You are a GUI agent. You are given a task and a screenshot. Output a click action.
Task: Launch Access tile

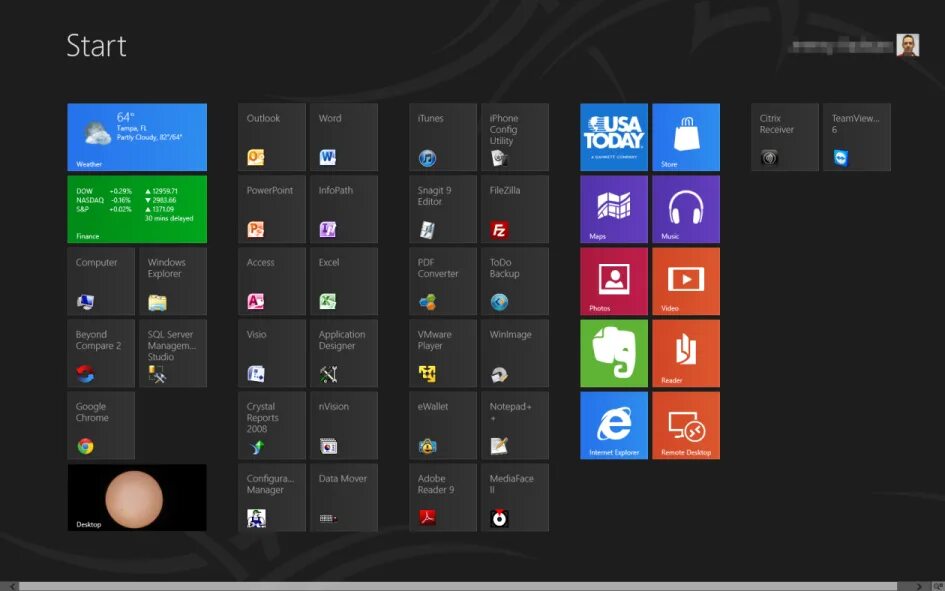[272, 281]
